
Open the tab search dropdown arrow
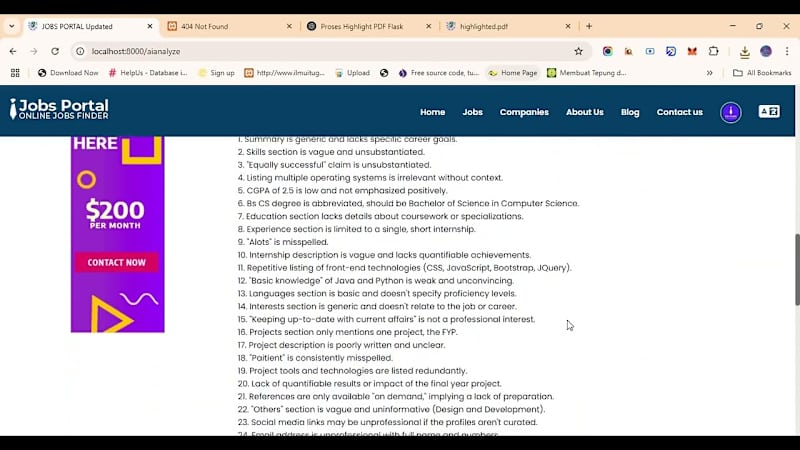[12, 26]
